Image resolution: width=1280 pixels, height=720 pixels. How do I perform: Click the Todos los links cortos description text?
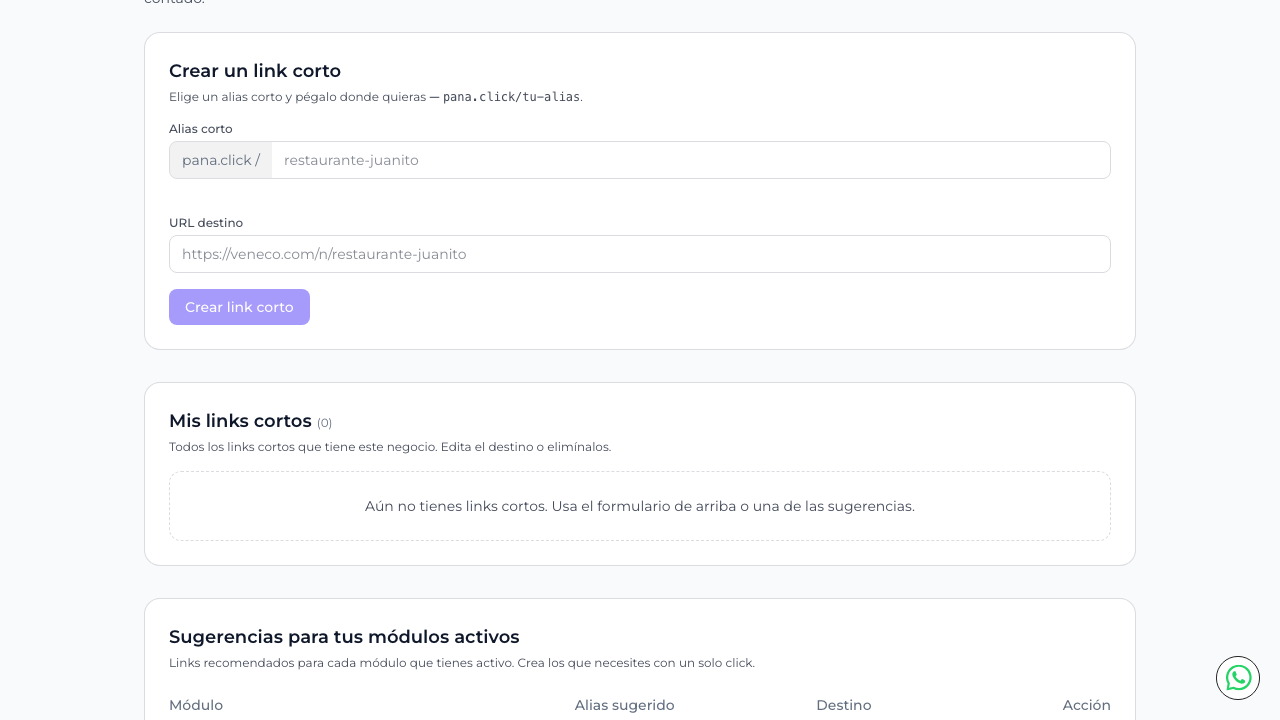pos(390,447)
